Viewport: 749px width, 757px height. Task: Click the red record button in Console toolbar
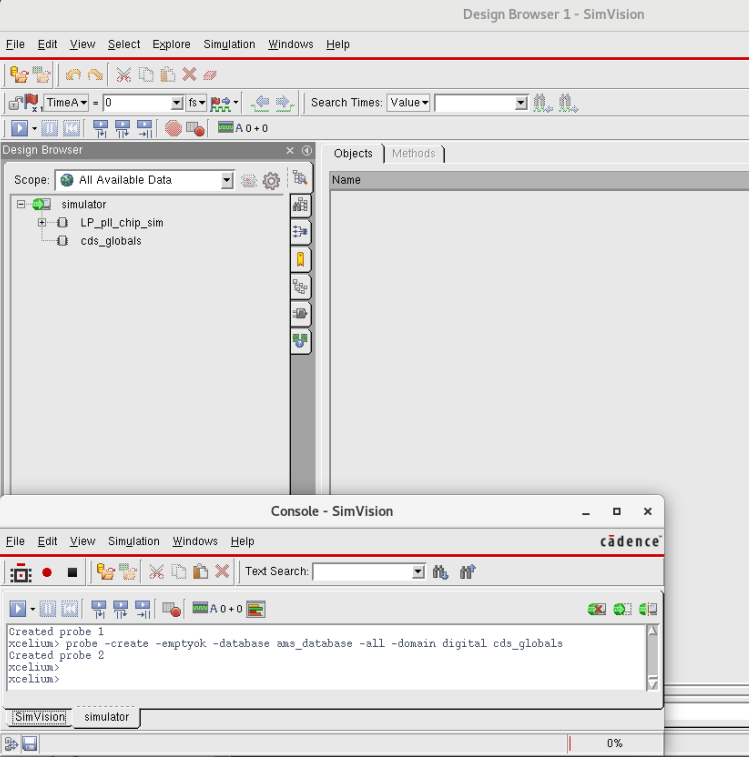click(47, 573)
